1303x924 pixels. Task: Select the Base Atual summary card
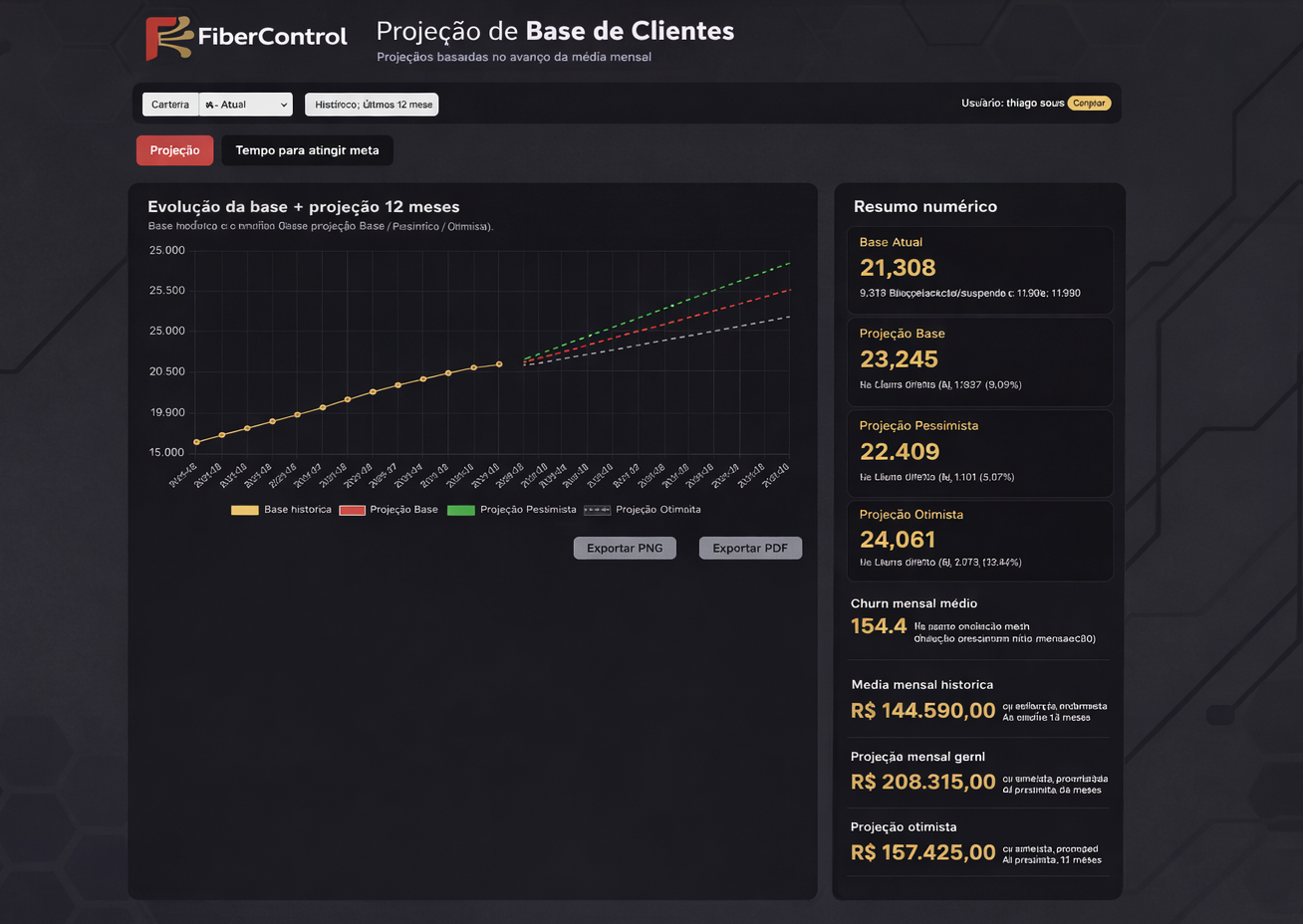[979, 270]
